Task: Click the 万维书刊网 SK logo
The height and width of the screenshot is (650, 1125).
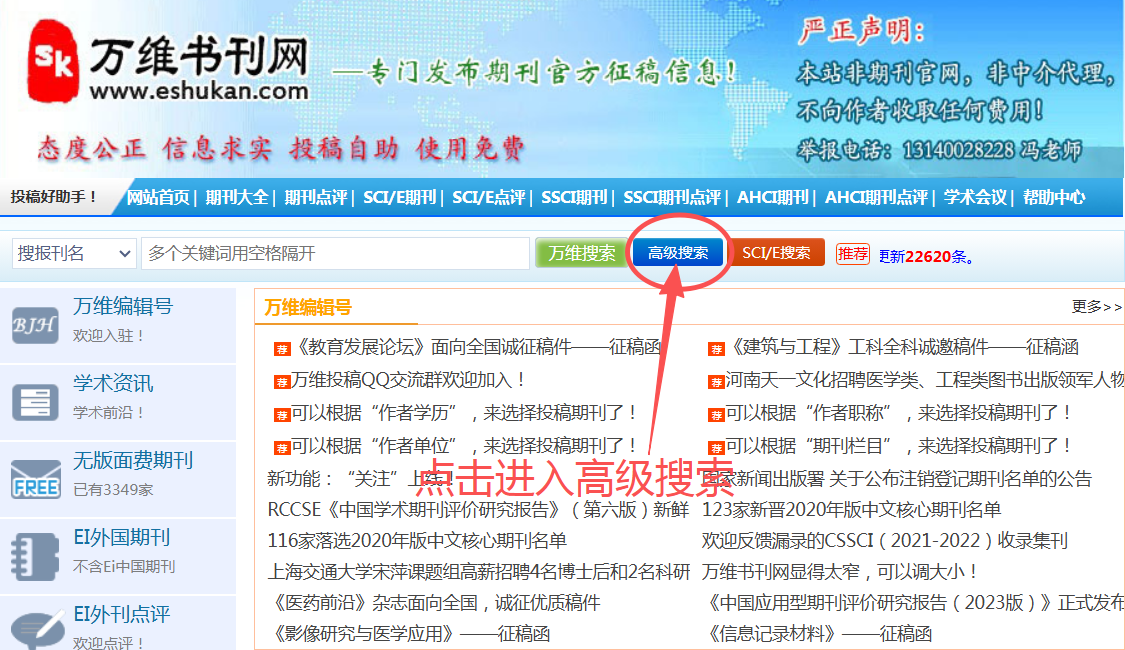Action: coord(52,63)
